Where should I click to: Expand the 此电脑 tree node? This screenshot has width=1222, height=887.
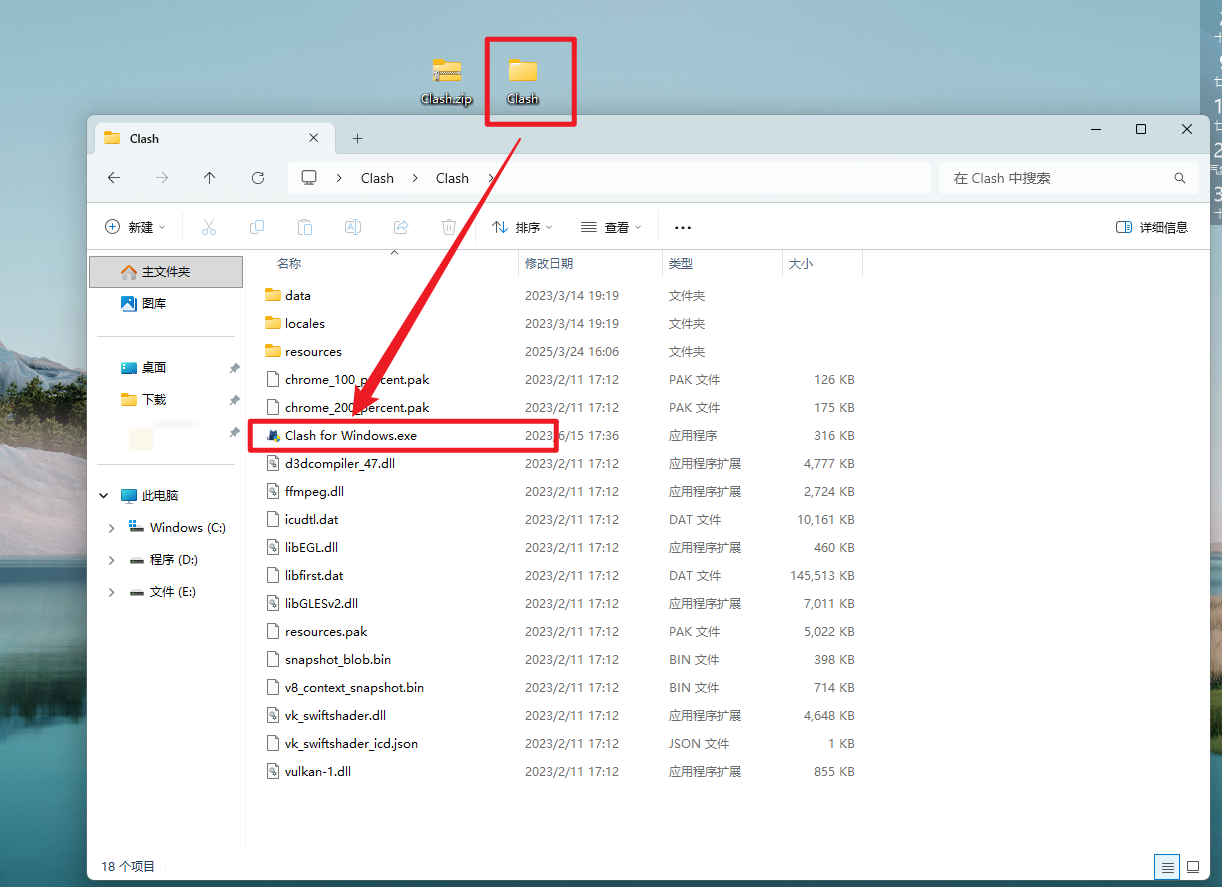(x=104, y=496)
